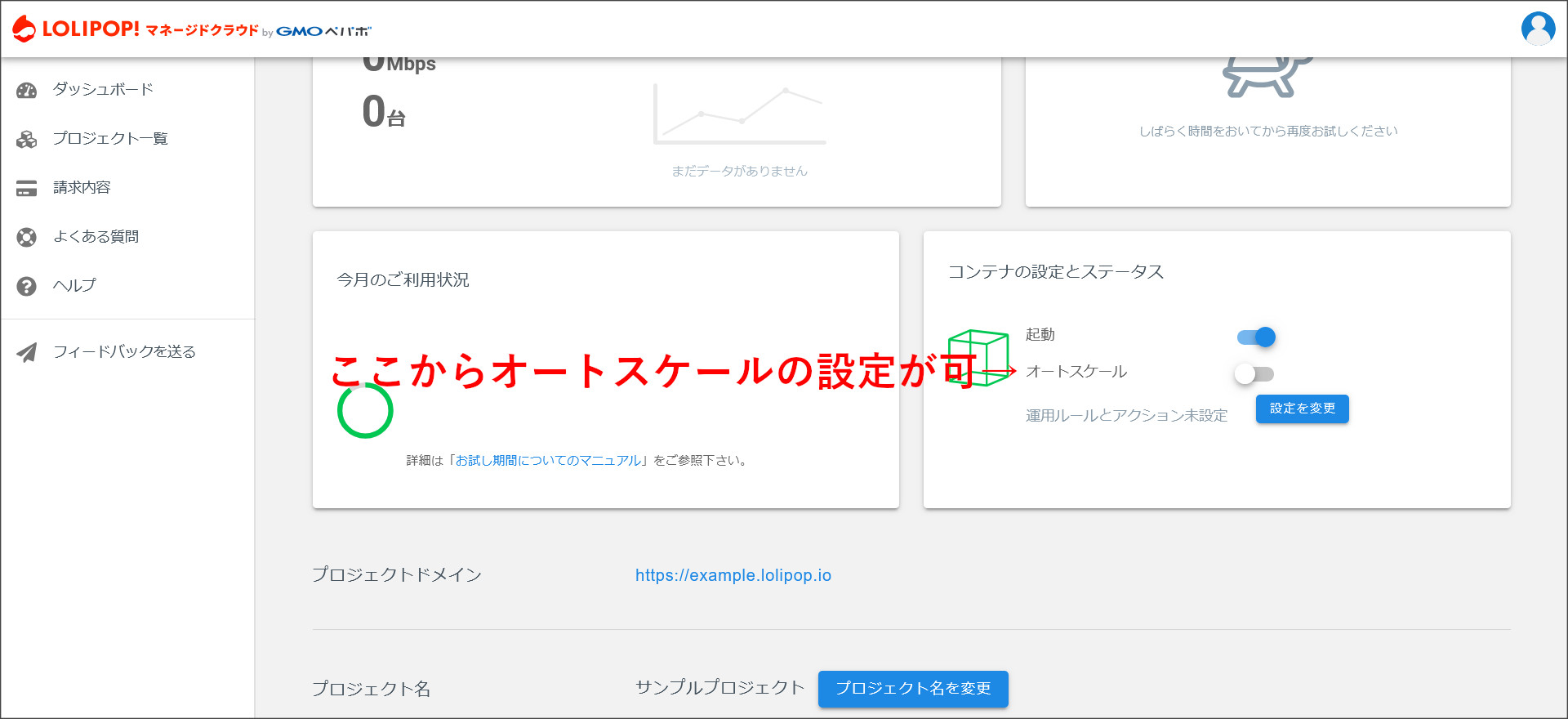
Task: Click 運用ルールとアクション未設定 text
Action: 1126,416
